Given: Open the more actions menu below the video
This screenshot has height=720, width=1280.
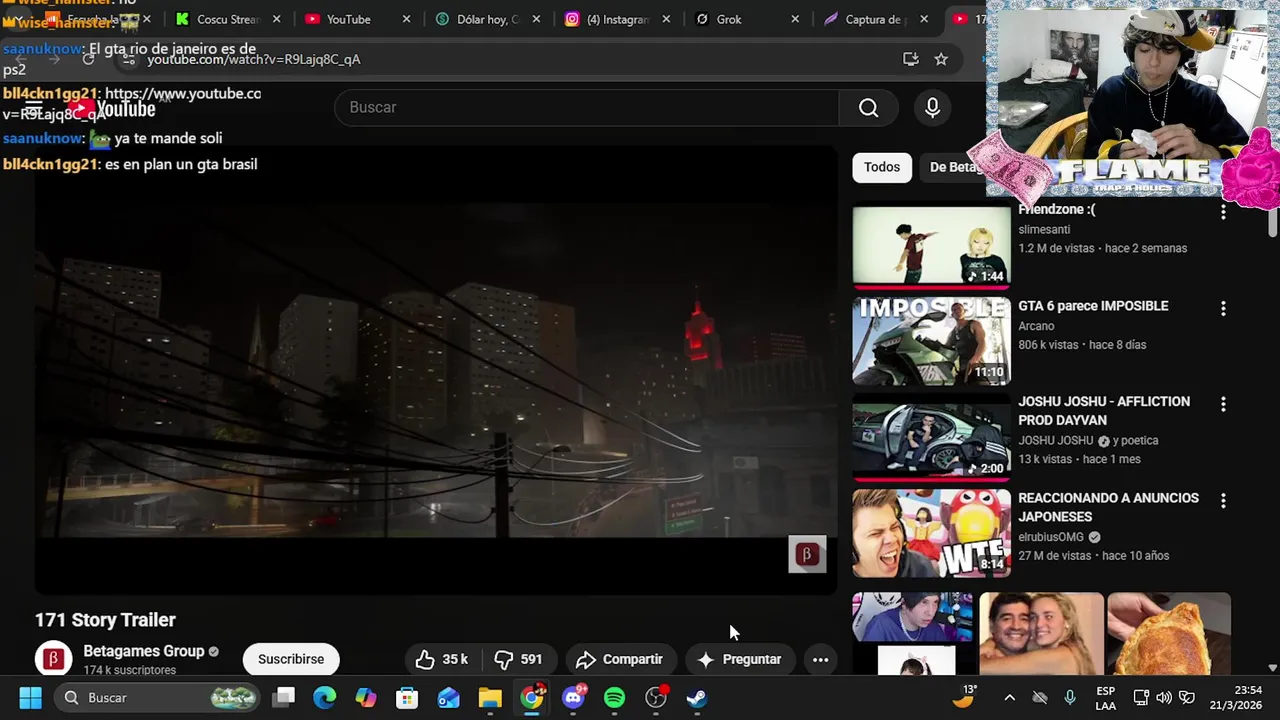Looking at the screenshot, I should 820,659.
